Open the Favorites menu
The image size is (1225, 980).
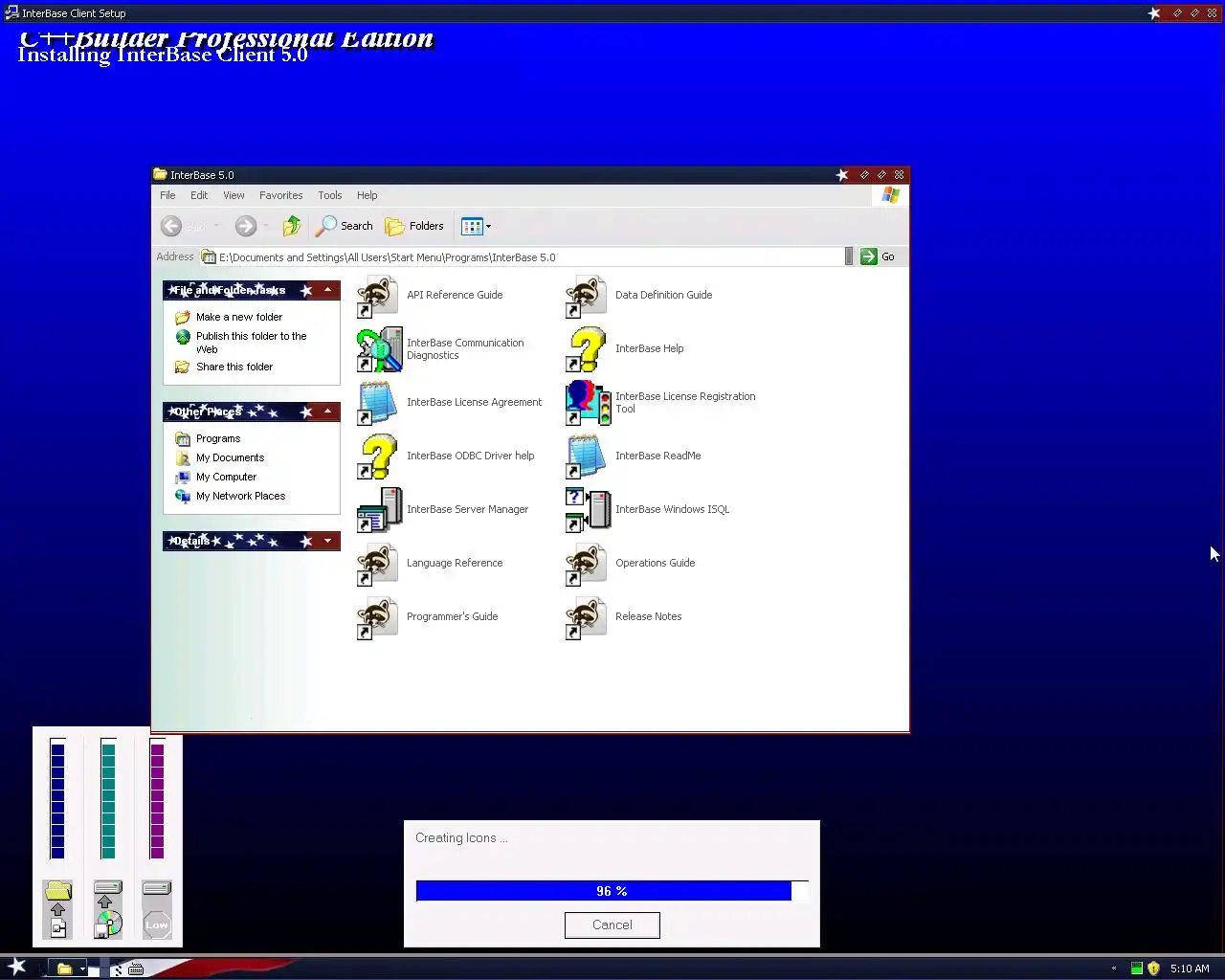pos(280,195)
